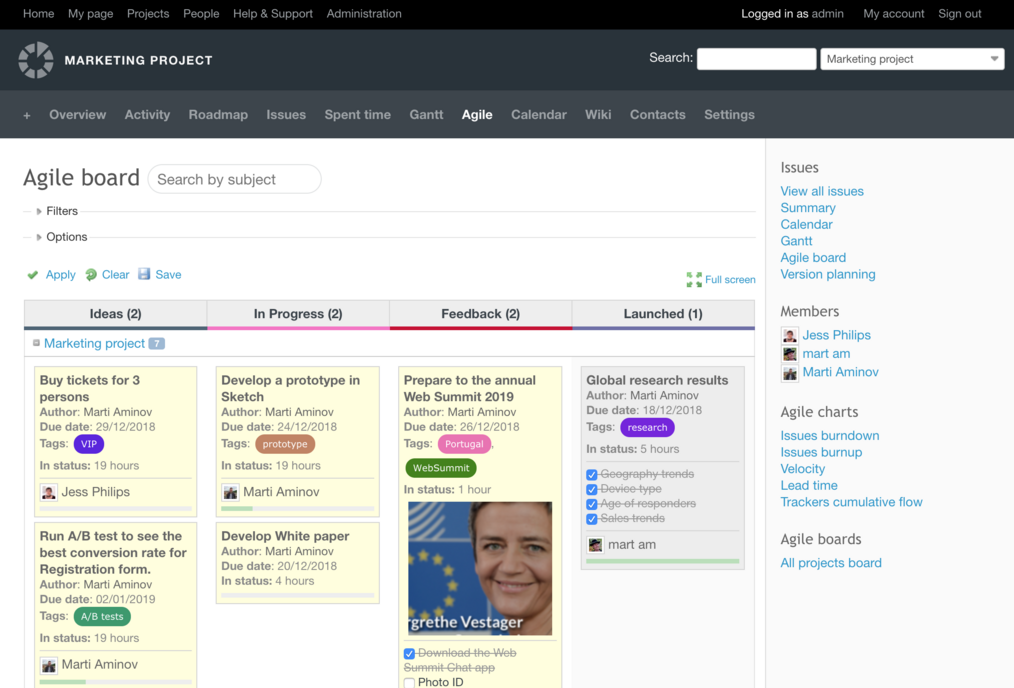Click the plus icon in the project menu

(x=27, y=116)
